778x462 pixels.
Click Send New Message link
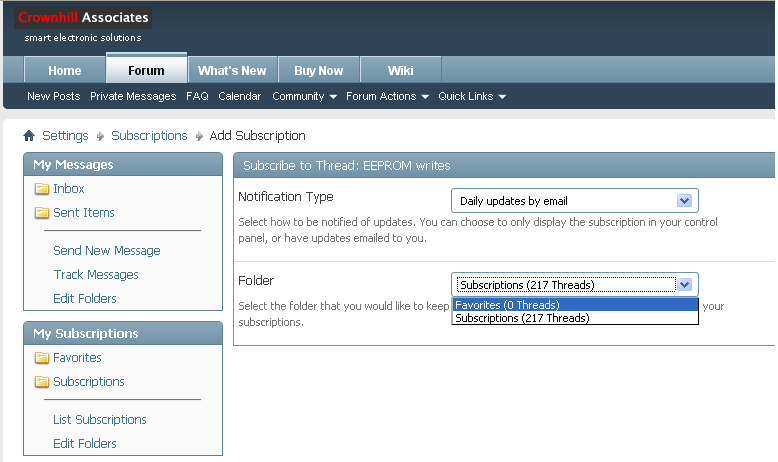pyautogui.click(x=107, y=251)
